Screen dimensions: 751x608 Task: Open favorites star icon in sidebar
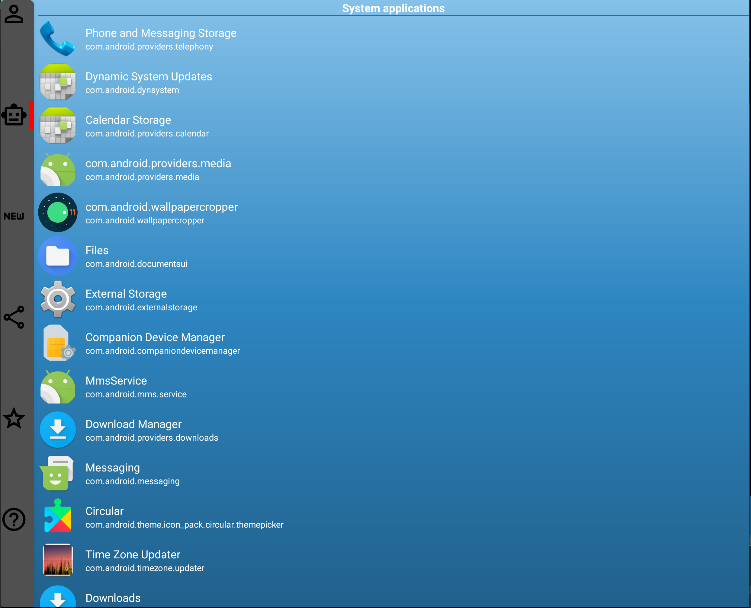point(14,418)
